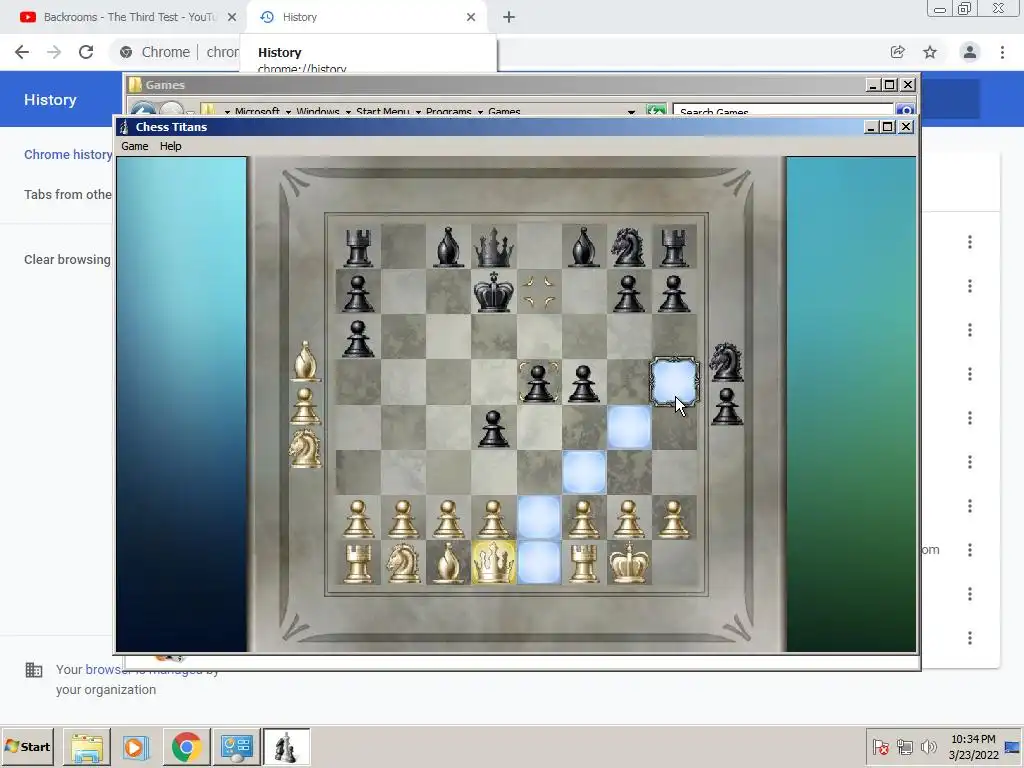Click the black pawn on e5

(538, 383)
